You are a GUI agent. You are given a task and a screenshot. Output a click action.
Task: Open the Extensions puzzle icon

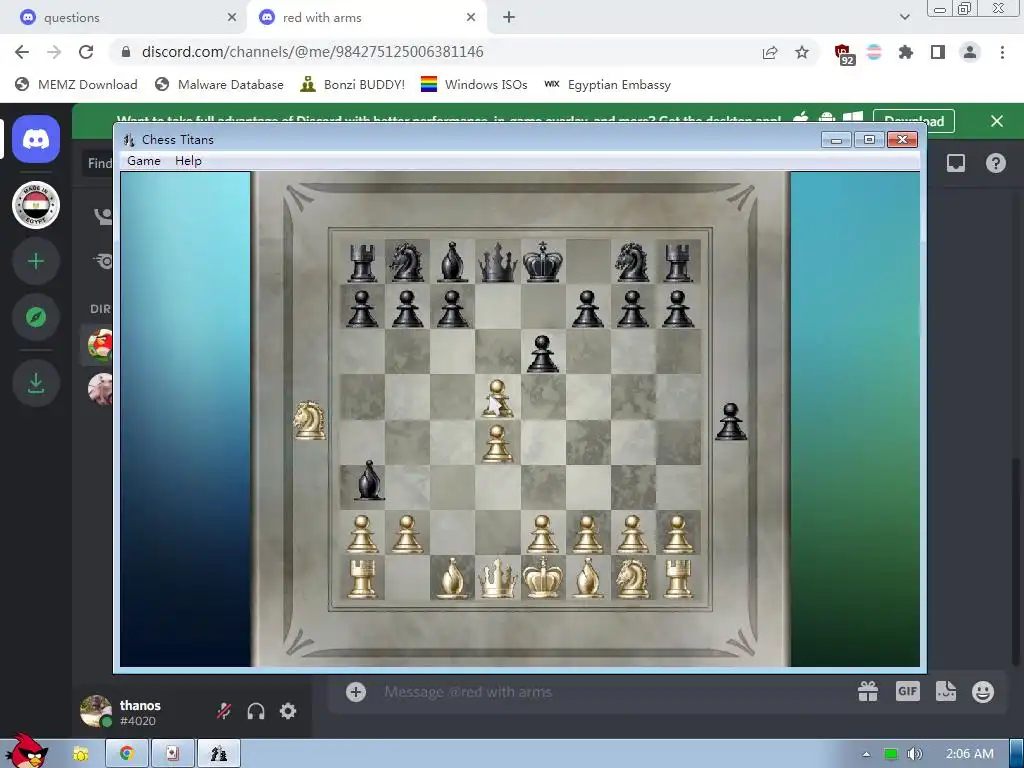(x=905, y=52)
